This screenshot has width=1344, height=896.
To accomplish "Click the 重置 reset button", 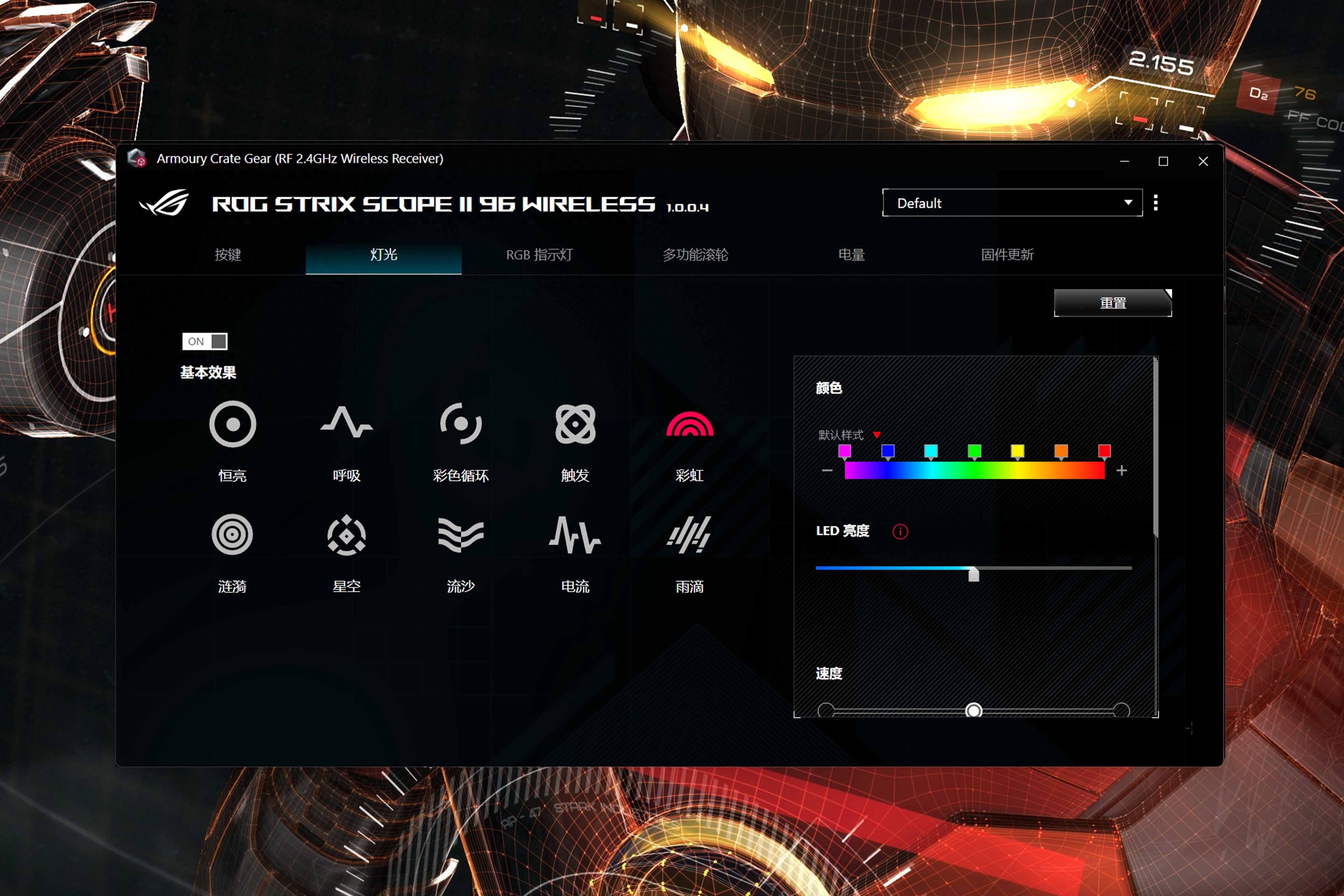I will [x=1112, y=303].
